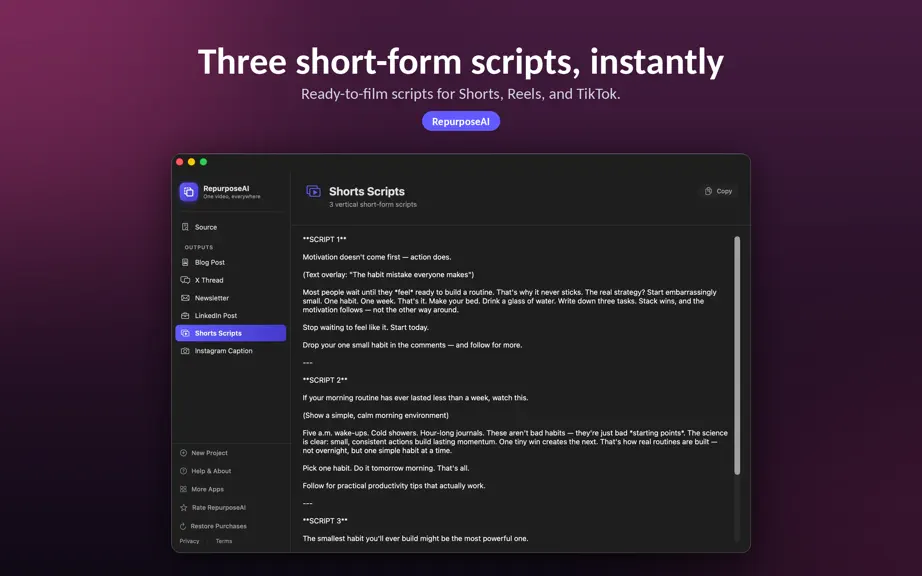Click the Restore Purchases label

click(219, 526)
